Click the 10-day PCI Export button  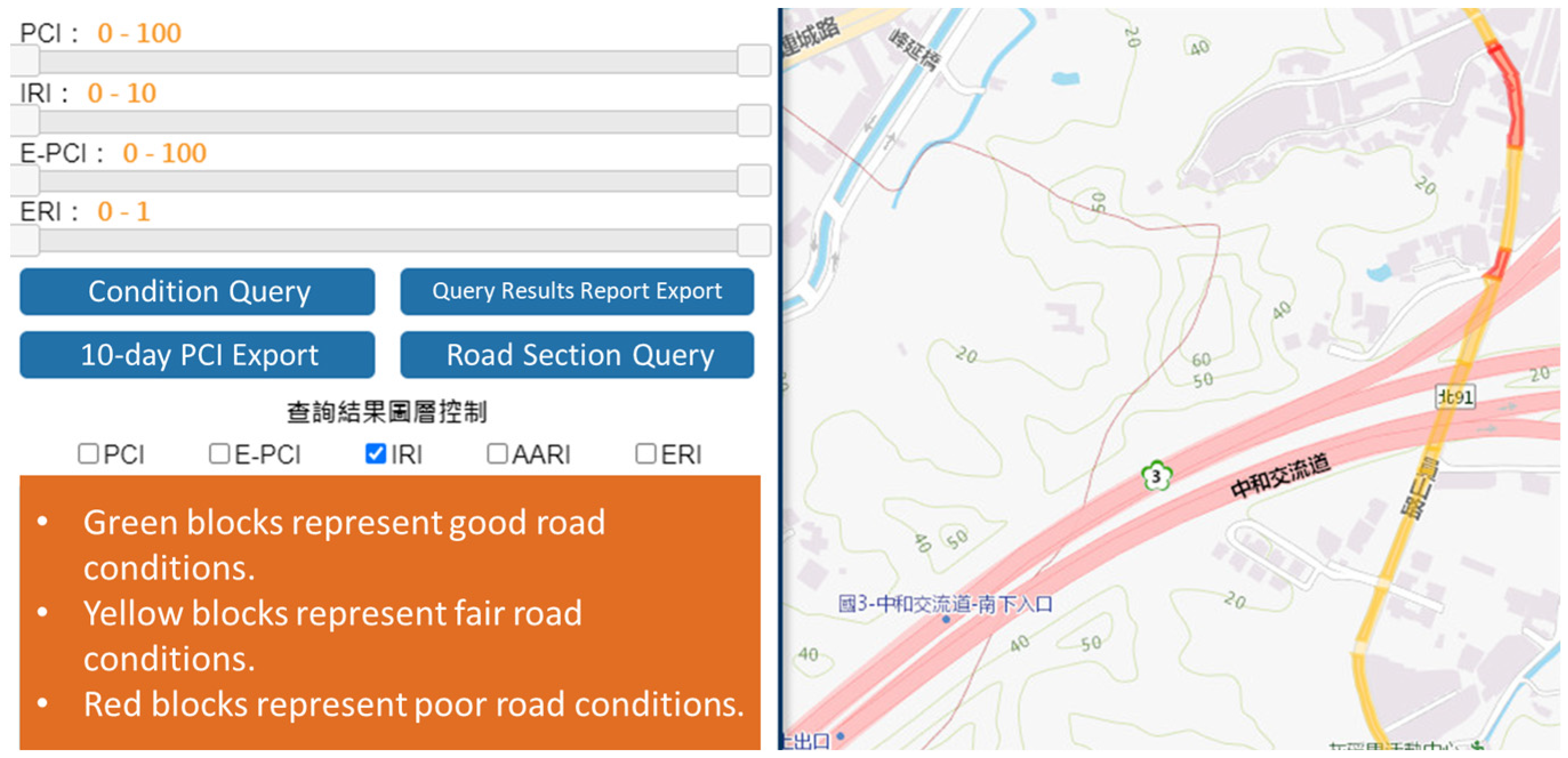point(197,354)
